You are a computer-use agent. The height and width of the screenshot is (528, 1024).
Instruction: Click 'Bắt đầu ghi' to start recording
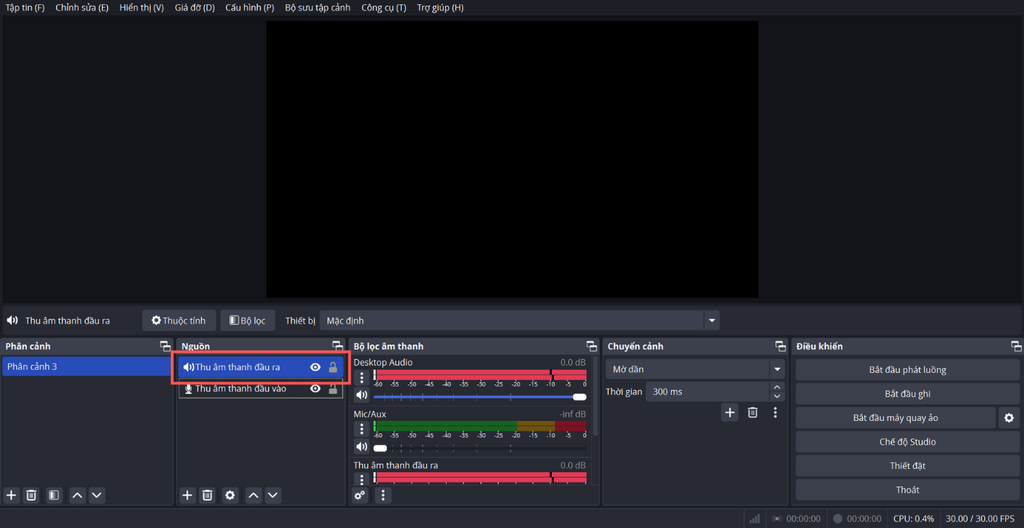click(907, 394)
